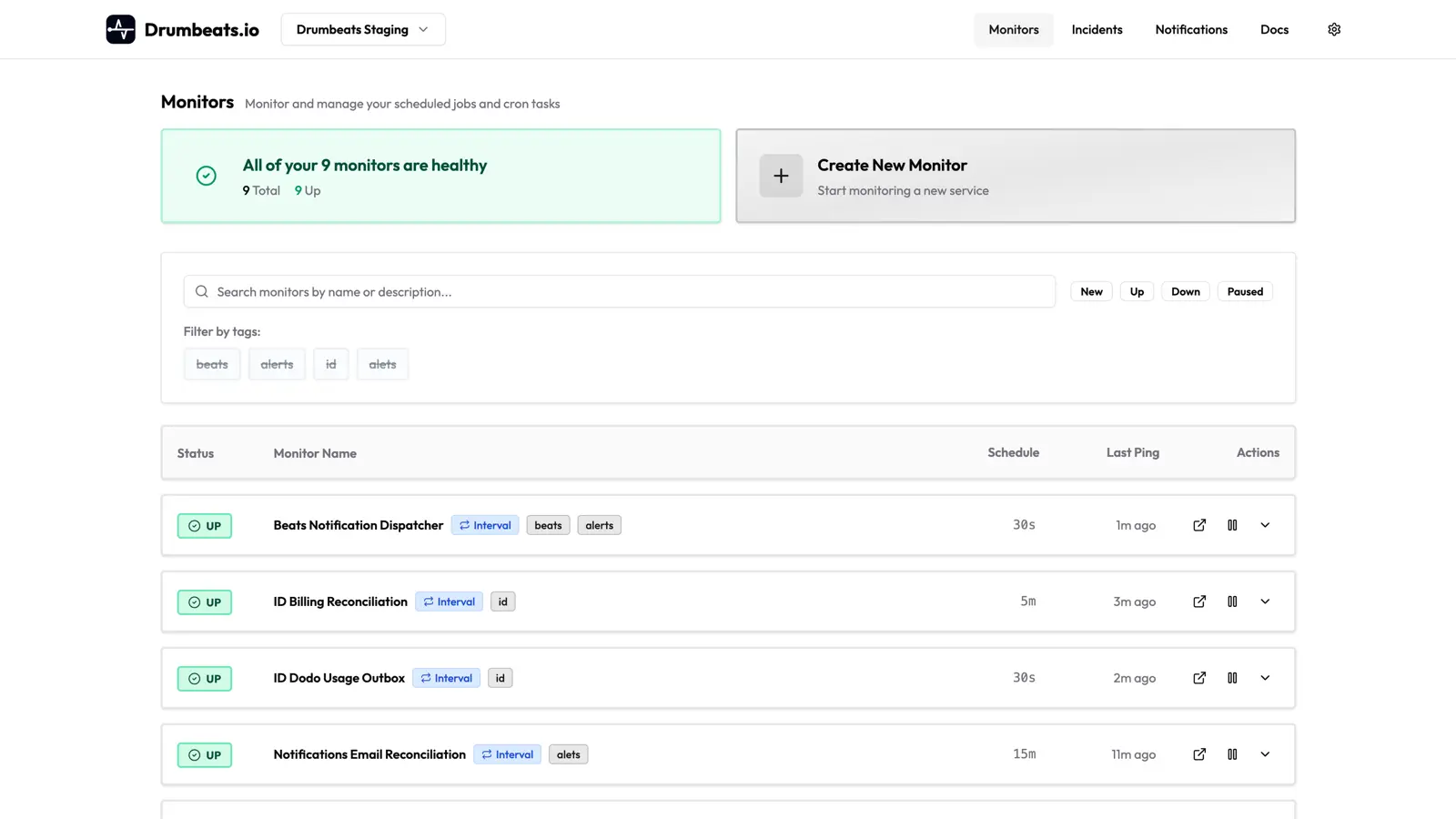Open Notifications Email Reconciliation external link icon

point(1199,754)
